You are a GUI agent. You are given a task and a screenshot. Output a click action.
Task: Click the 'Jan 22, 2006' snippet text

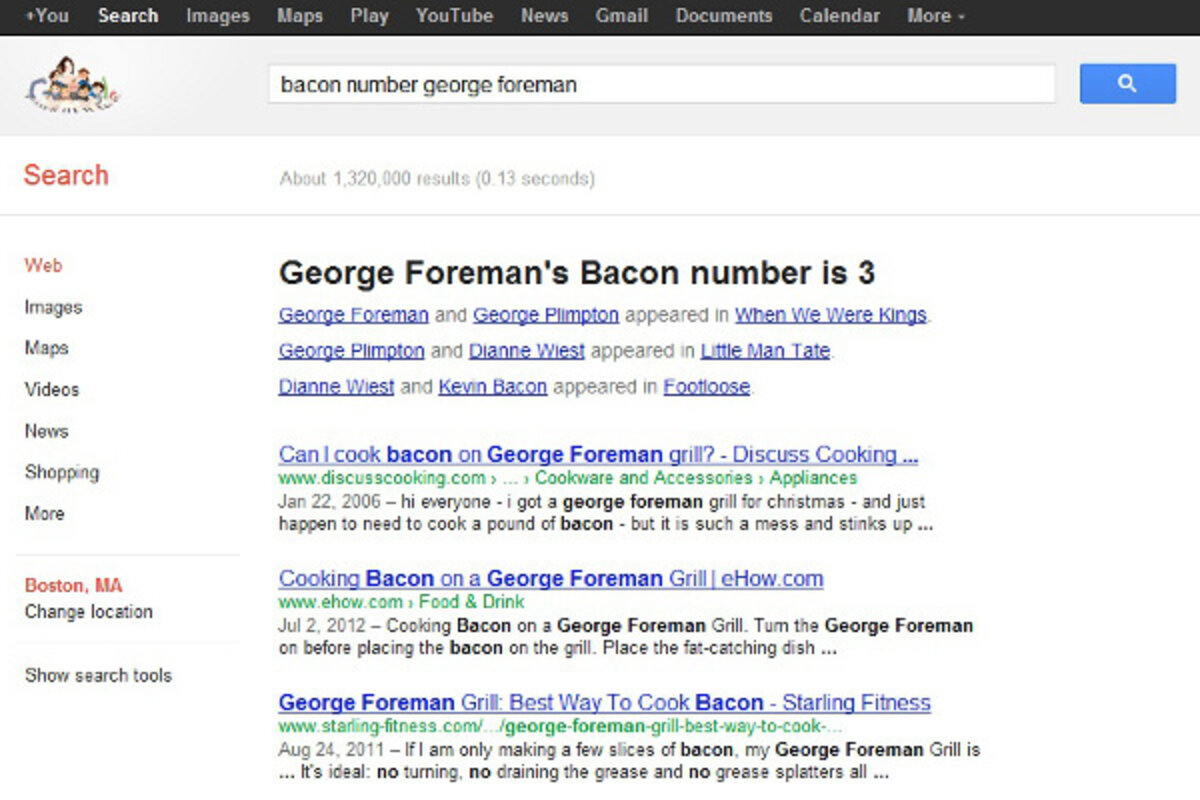tap(331, 501)
